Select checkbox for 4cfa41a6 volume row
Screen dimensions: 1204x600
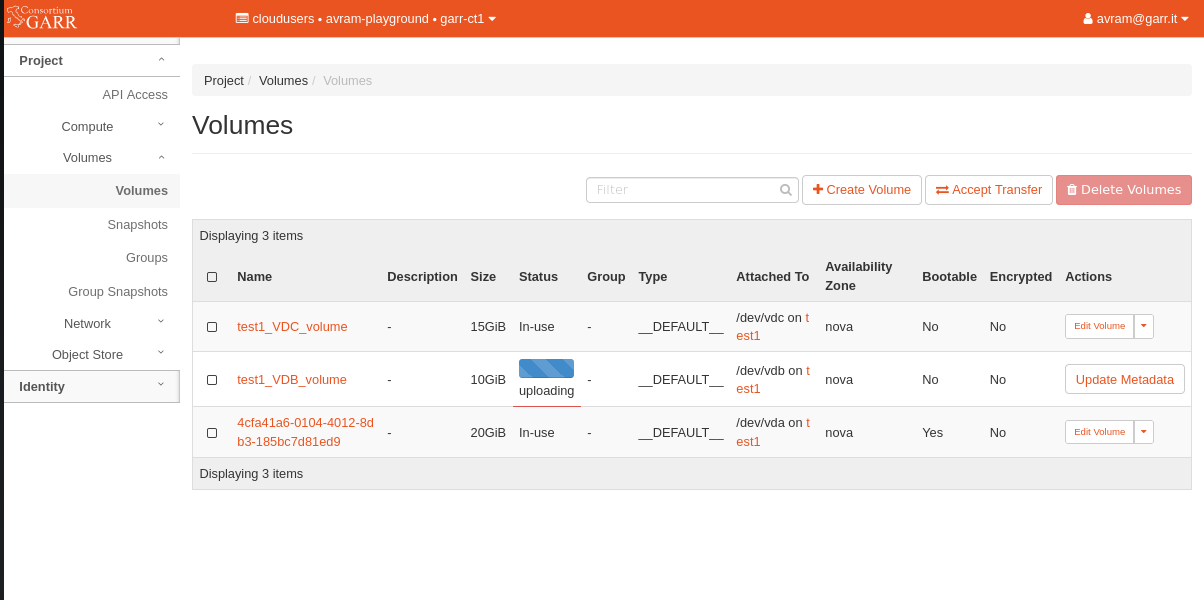pos(212,433)
